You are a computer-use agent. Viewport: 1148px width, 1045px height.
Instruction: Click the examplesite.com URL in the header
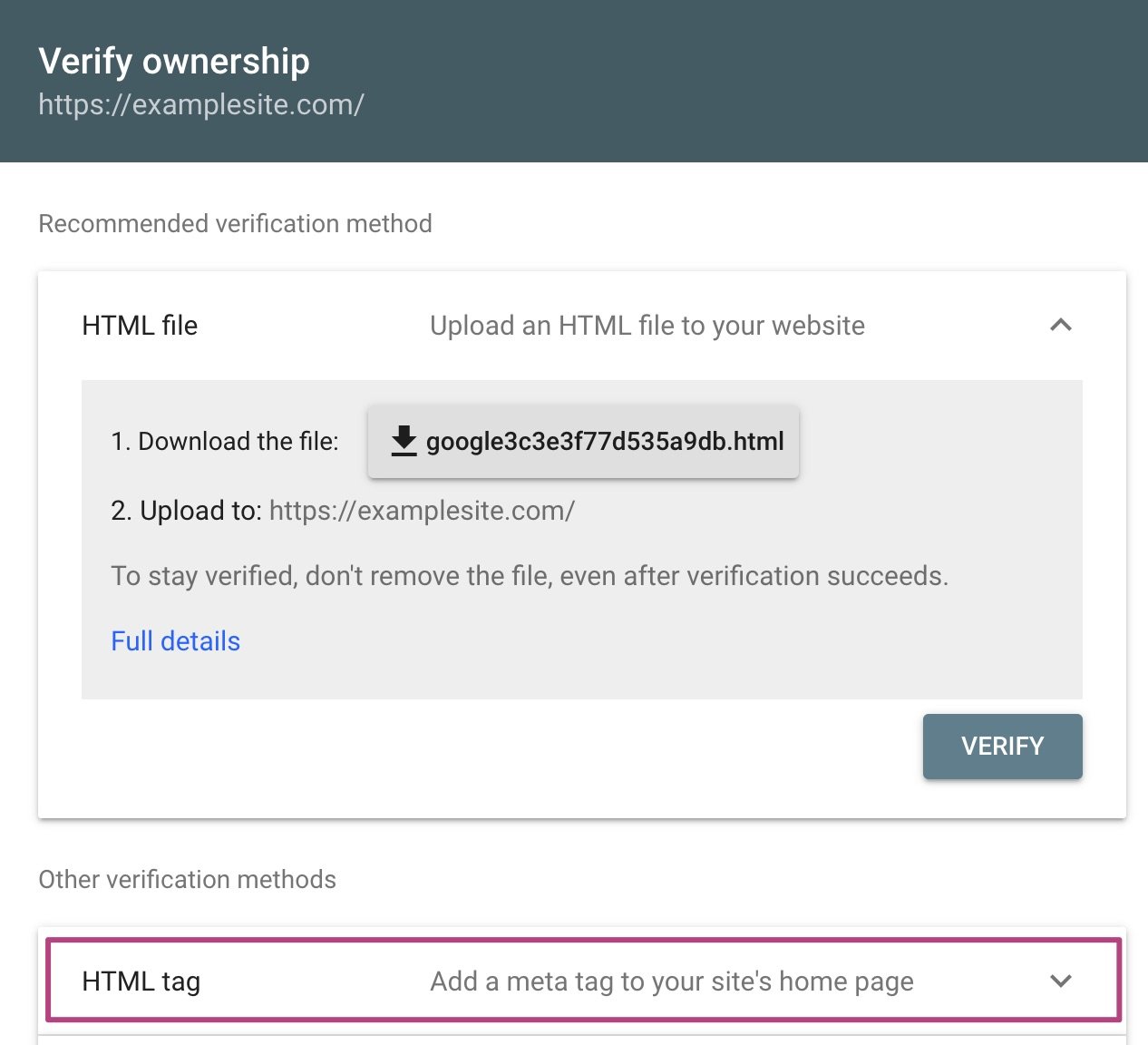pyautogui.click(x=200, y=105)
